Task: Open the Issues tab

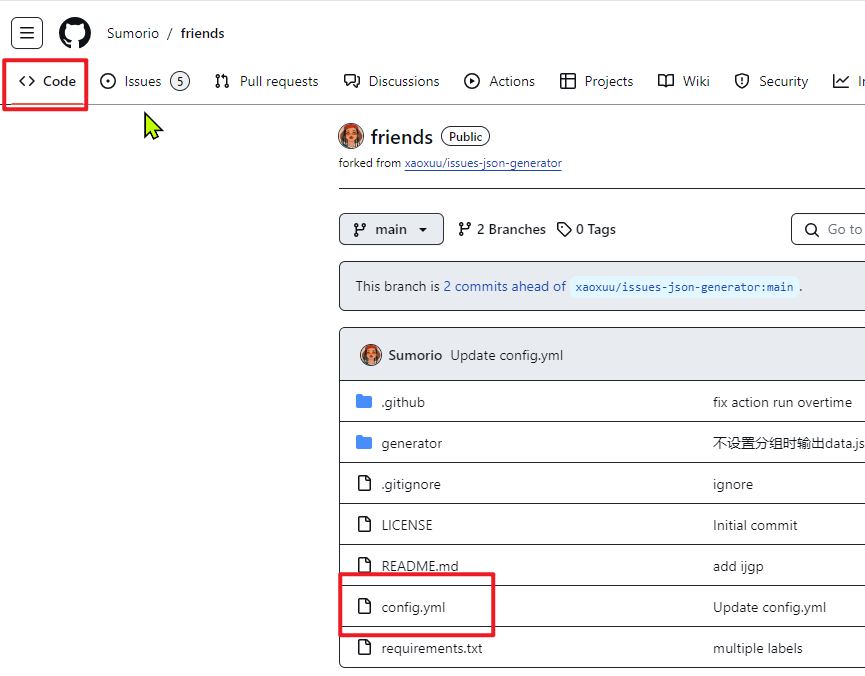Action: [143, 81]
